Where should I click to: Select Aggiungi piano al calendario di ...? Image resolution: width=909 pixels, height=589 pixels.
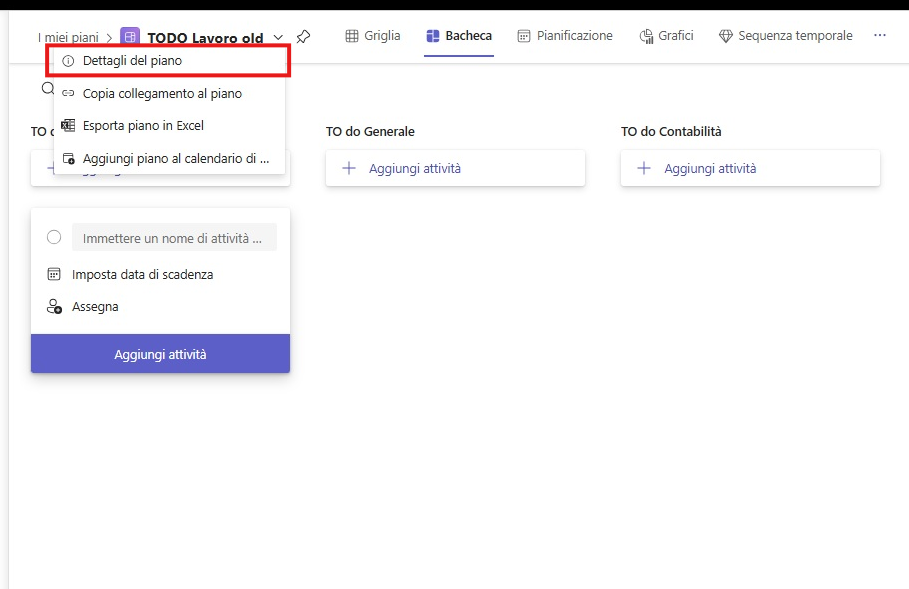pyautogui.click(x=169, y=158)
